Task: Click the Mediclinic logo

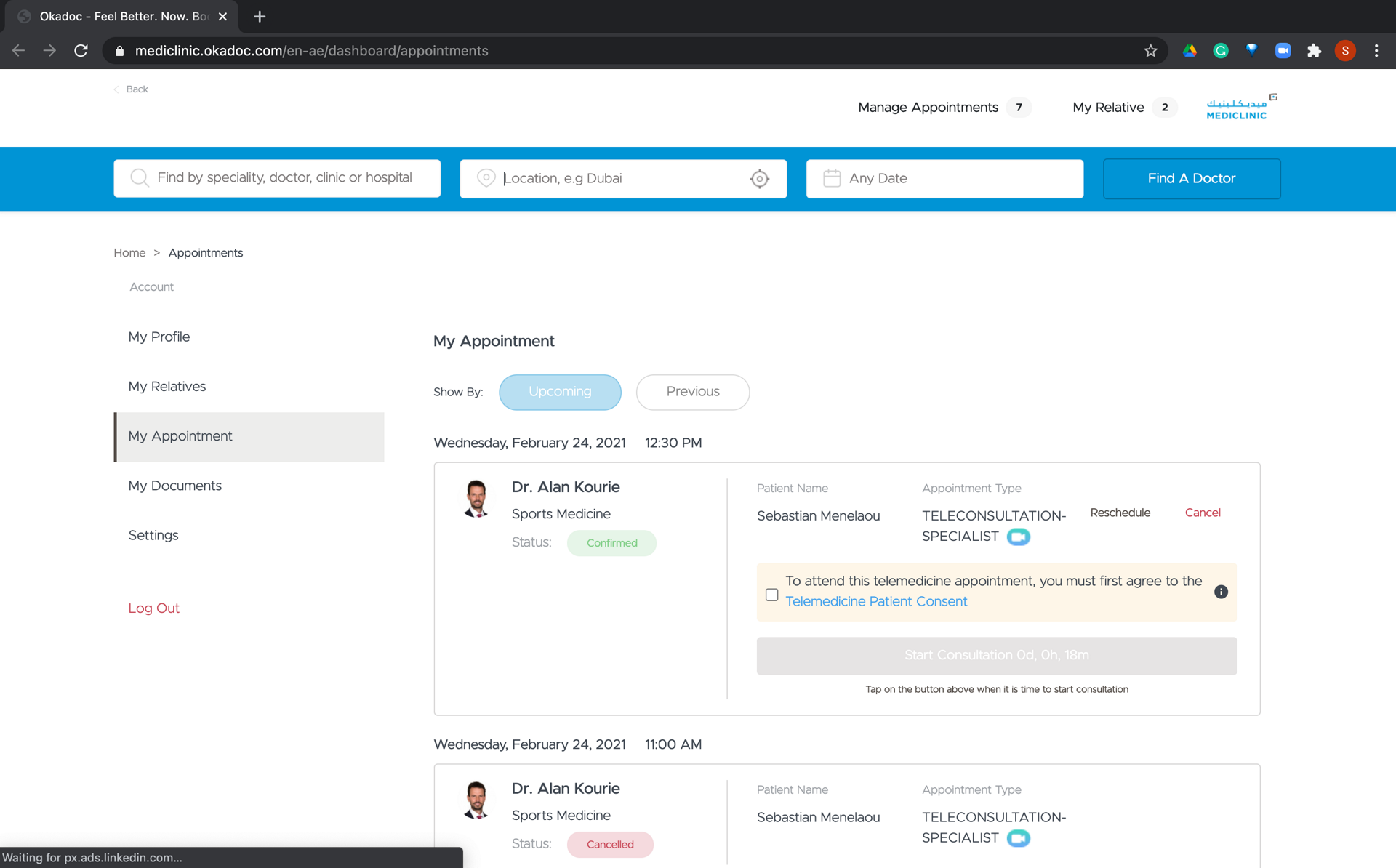Action: pos(1236,108)
